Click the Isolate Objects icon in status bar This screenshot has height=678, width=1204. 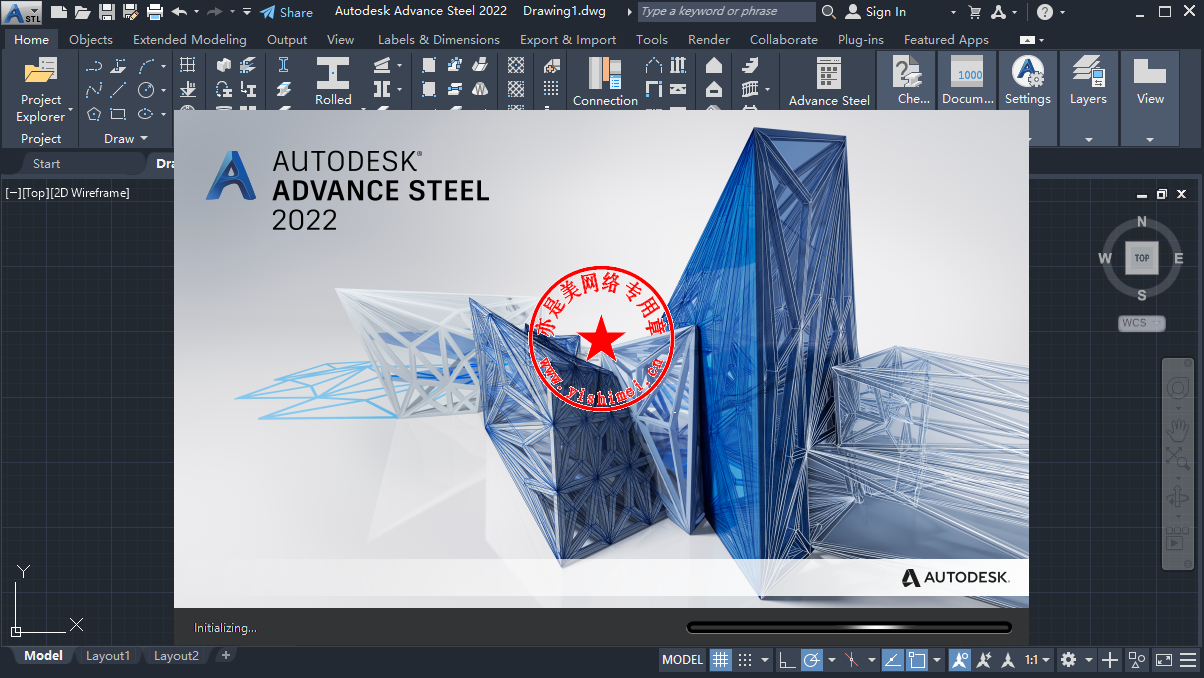1137,660
